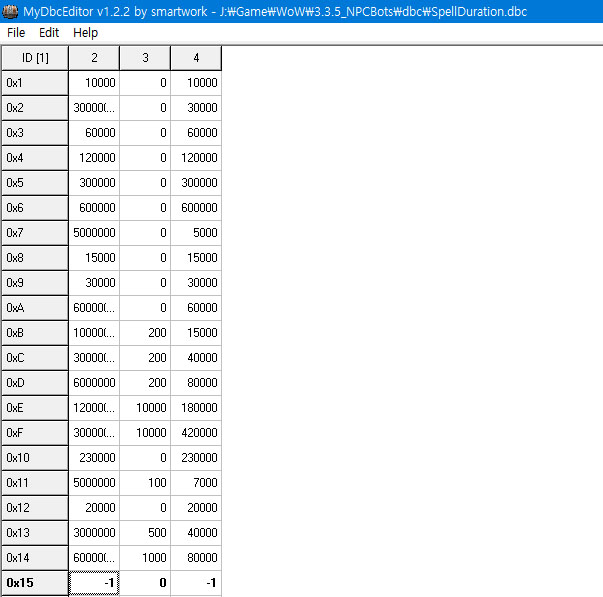Image resolution: width=603 pixels, height=597 pixels.
Task: Select row header 0x4
Action: coord(35,158)
